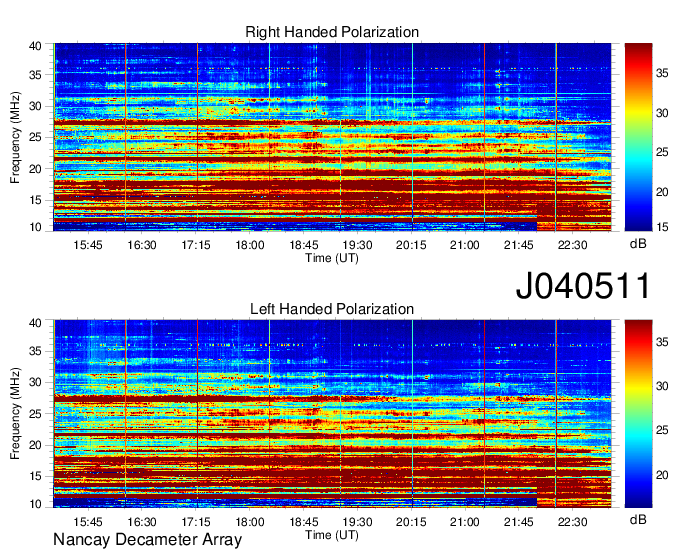Click the dB label under Left Handed colorbar
680x552 pixels.
(x=638, y=519)
